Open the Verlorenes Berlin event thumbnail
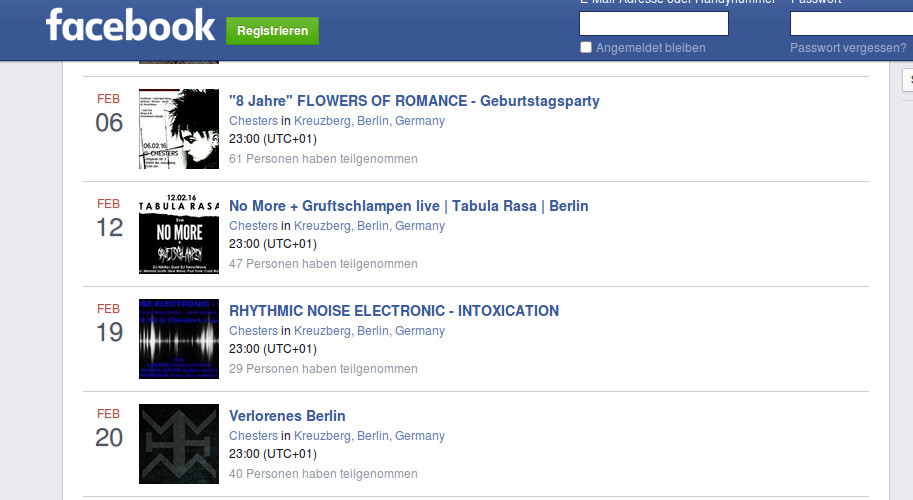The width and height of the screenshot is (913, 500). 179,444
